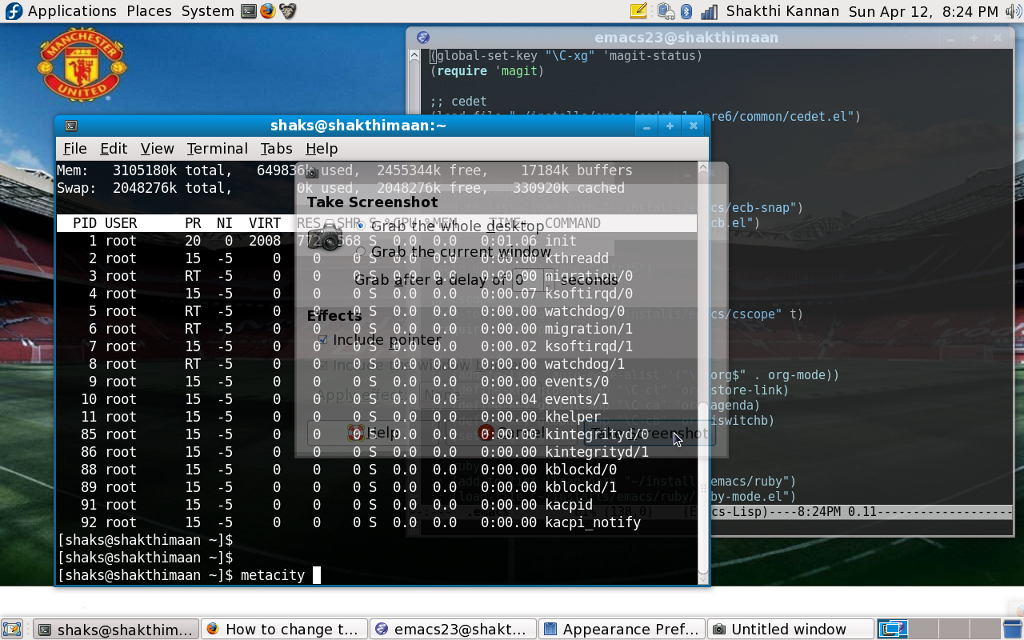Image resolution: width=1024 pixels, height=640 pixels.
Task: Click the '3105180k total' memory value
Action: [172, 170]
